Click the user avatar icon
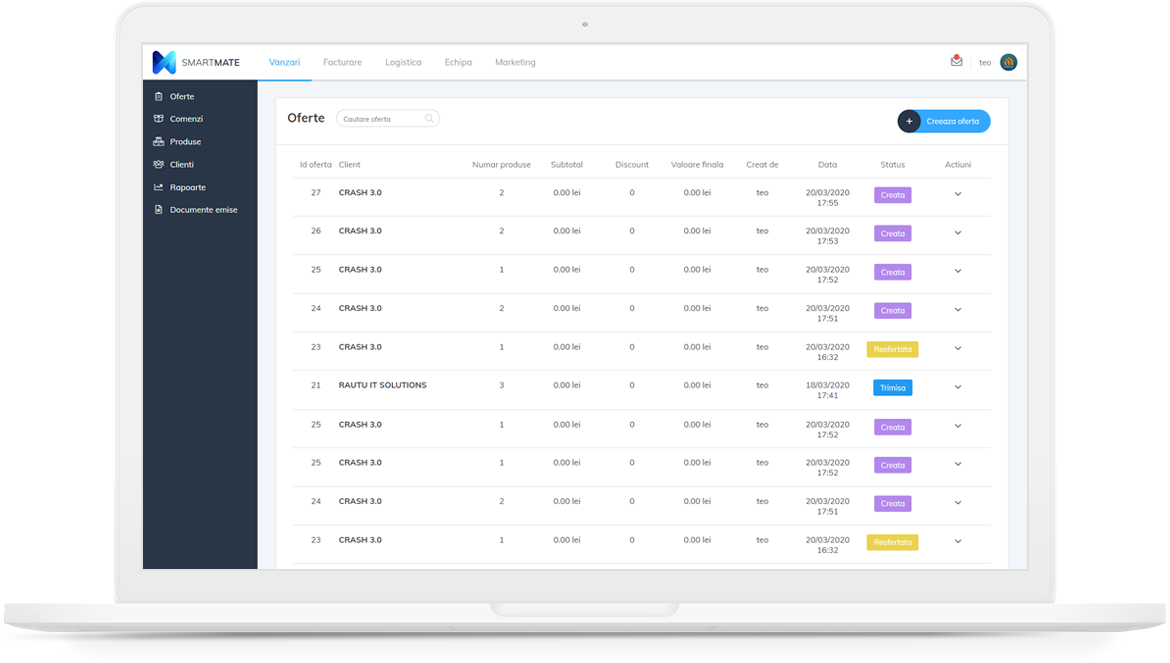1170x663 pixels. tap(1008, 62)
